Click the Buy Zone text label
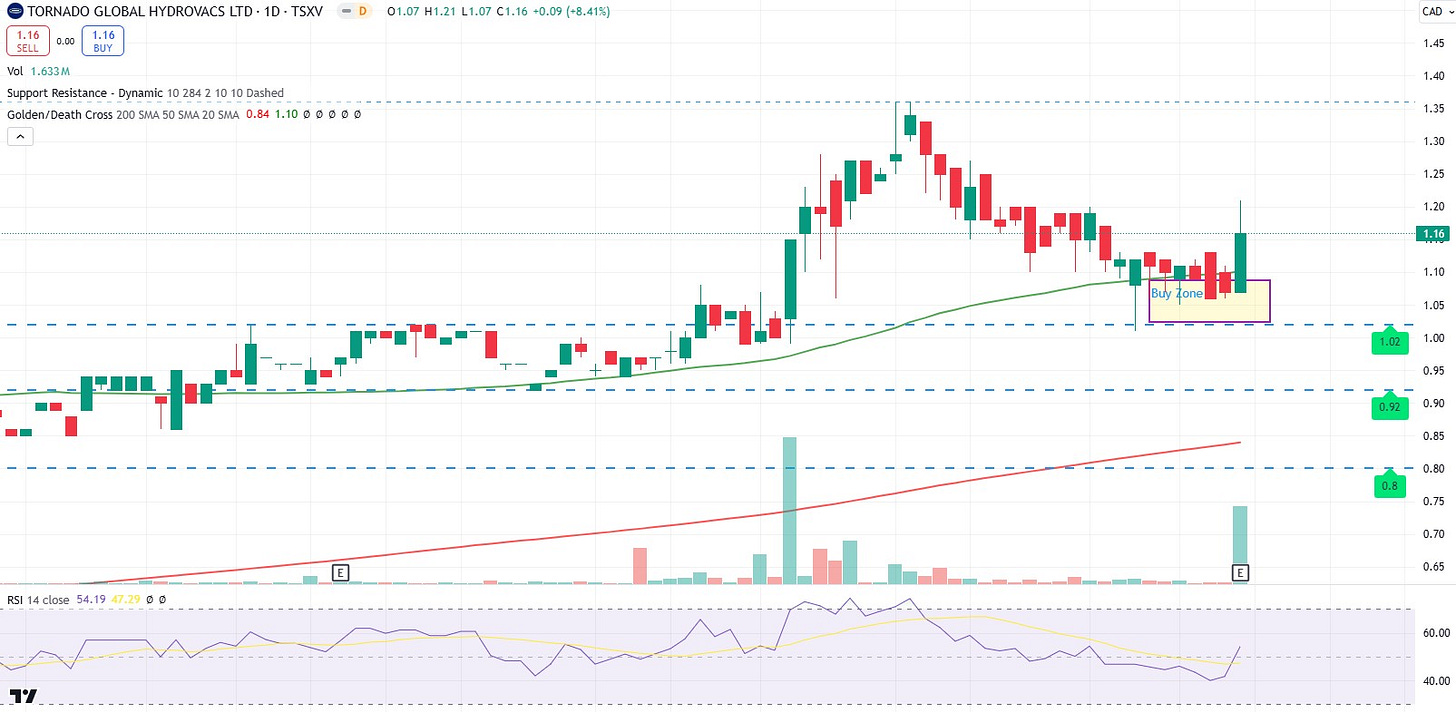 (x=1176, y=294)
